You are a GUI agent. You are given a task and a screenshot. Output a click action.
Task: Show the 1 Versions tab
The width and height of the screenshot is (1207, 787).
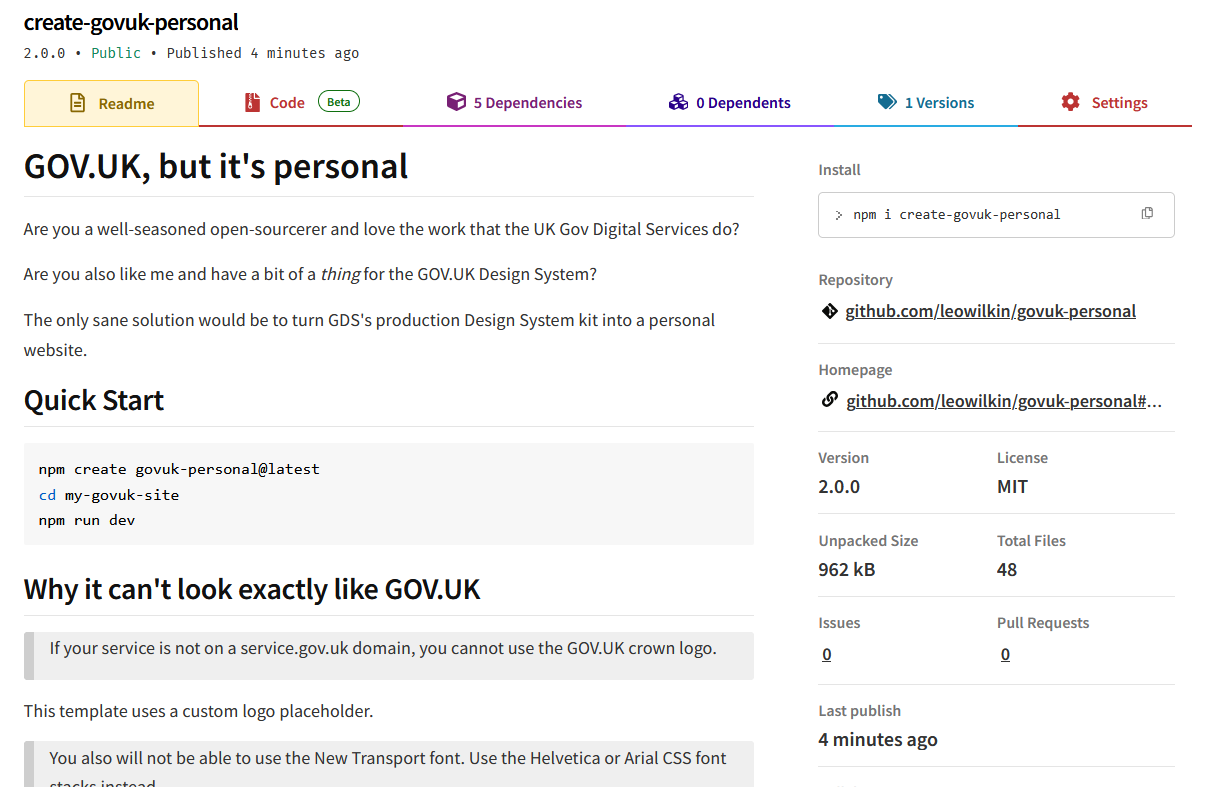(x=926, y=103)
